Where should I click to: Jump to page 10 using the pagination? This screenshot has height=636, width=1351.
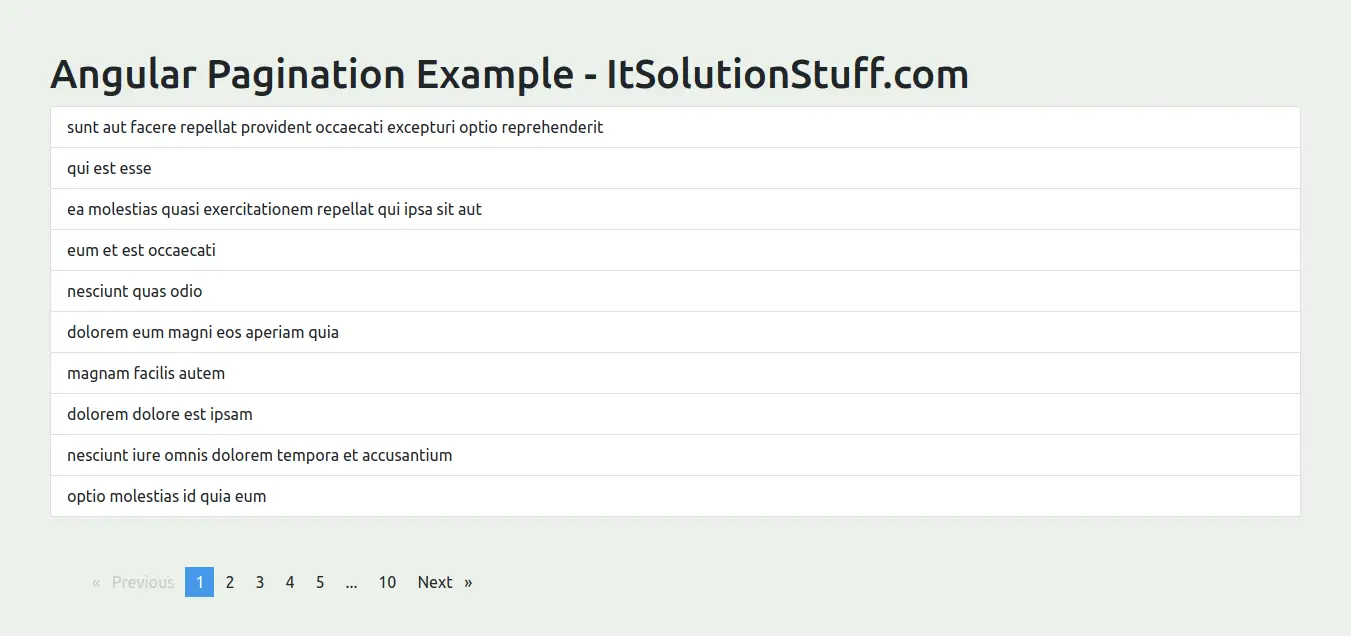click(387, 582)
